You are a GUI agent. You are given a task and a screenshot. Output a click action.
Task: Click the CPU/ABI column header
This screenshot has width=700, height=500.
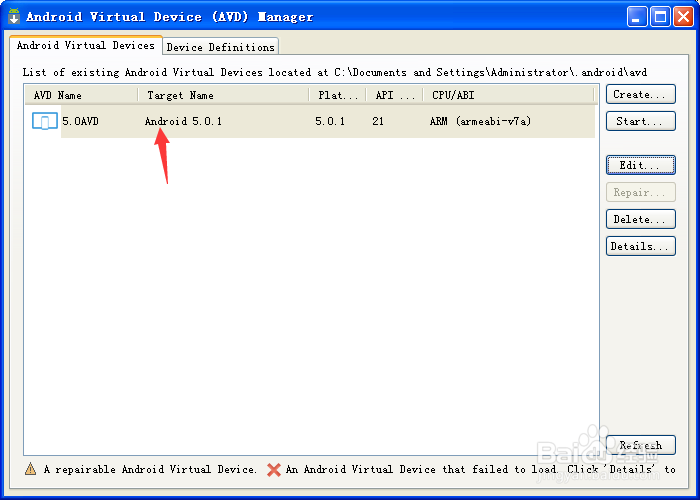click(508, 95)
